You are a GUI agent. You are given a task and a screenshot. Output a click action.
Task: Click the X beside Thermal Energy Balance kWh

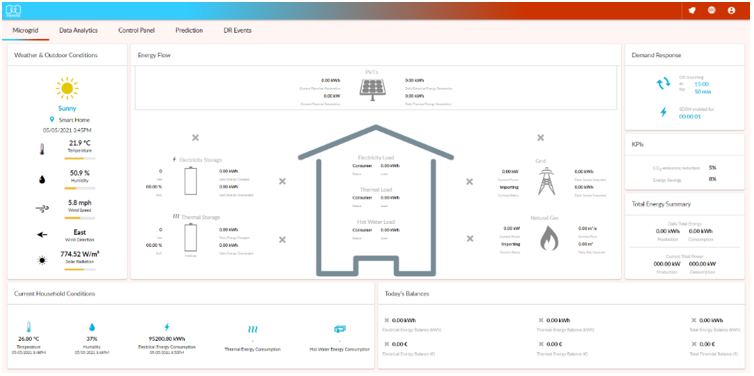(x=540, y=320)
